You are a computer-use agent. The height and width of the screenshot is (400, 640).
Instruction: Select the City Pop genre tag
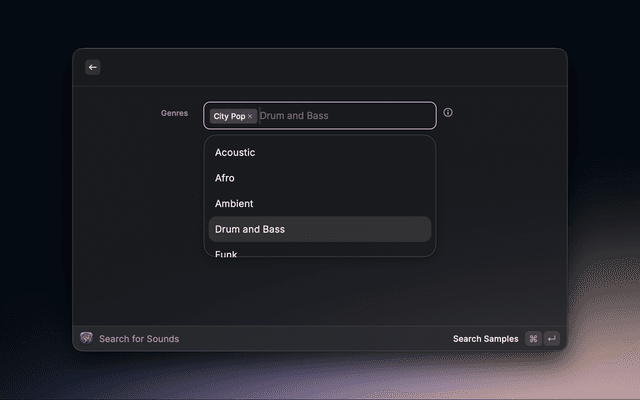point(229,116)
